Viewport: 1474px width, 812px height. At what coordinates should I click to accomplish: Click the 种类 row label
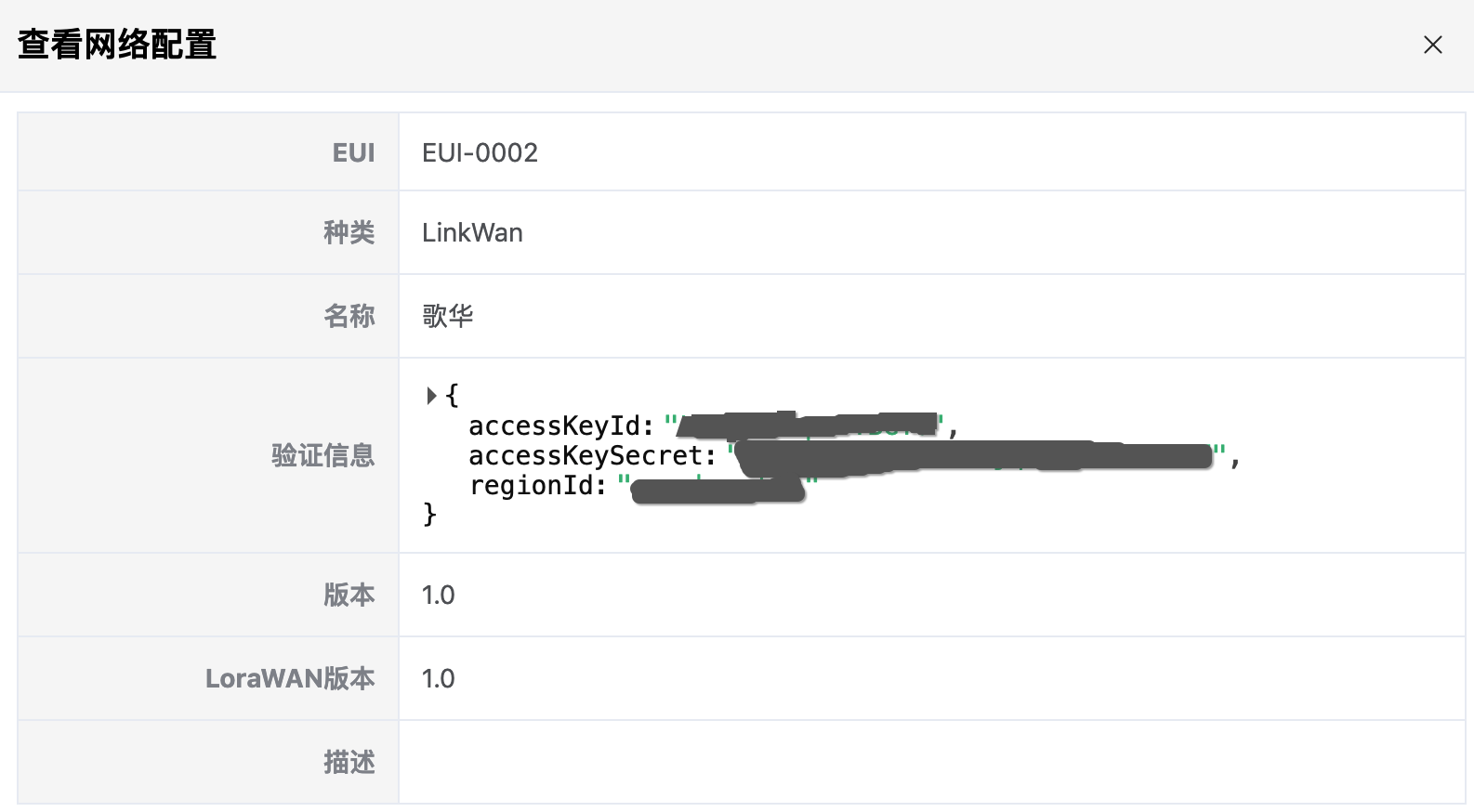click(x=349, y=232)
